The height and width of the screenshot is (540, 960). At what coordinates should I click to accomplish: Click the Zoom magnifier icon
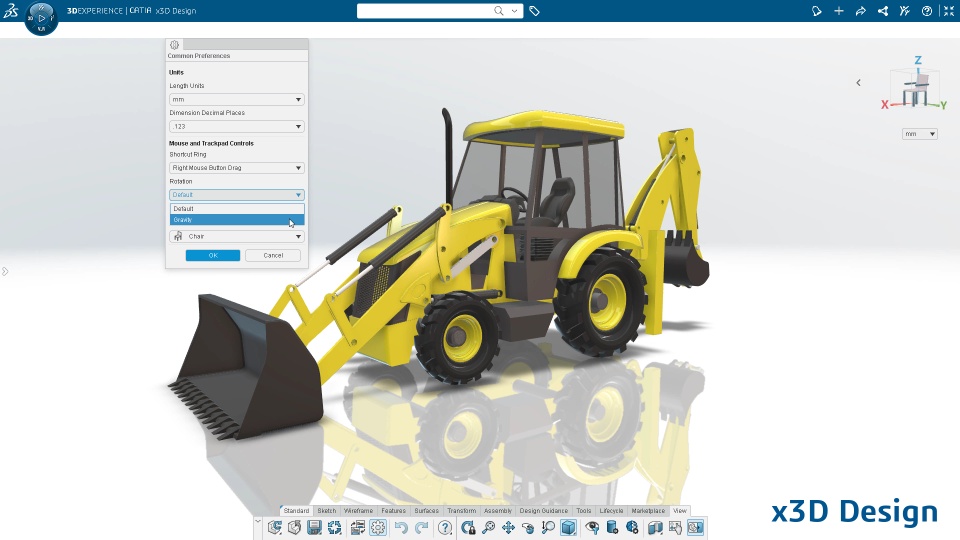pyautogui.click(x=489, y=528)
